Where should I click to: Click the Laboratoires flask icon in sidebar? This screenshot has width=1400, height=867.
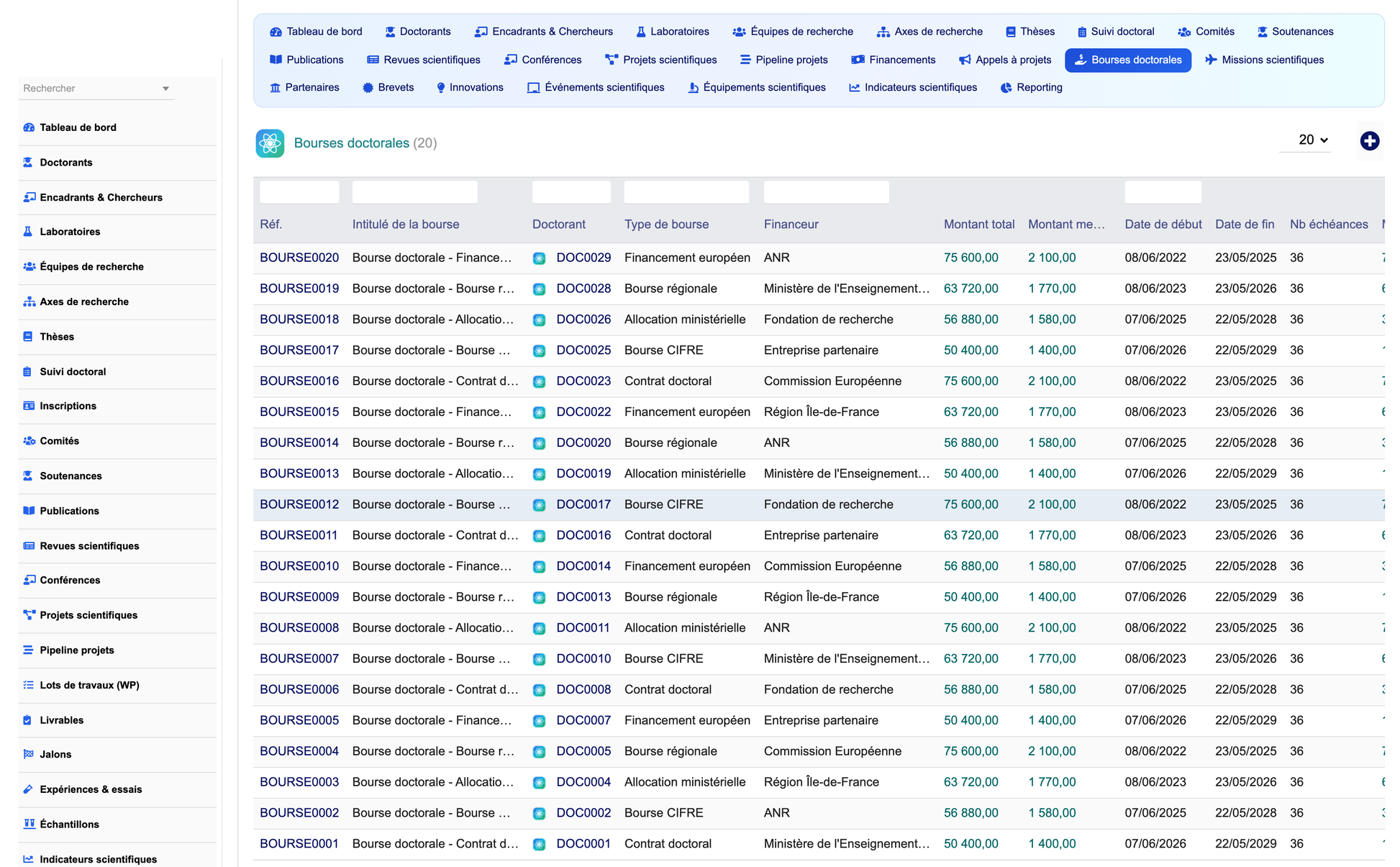tap(29, 232)
